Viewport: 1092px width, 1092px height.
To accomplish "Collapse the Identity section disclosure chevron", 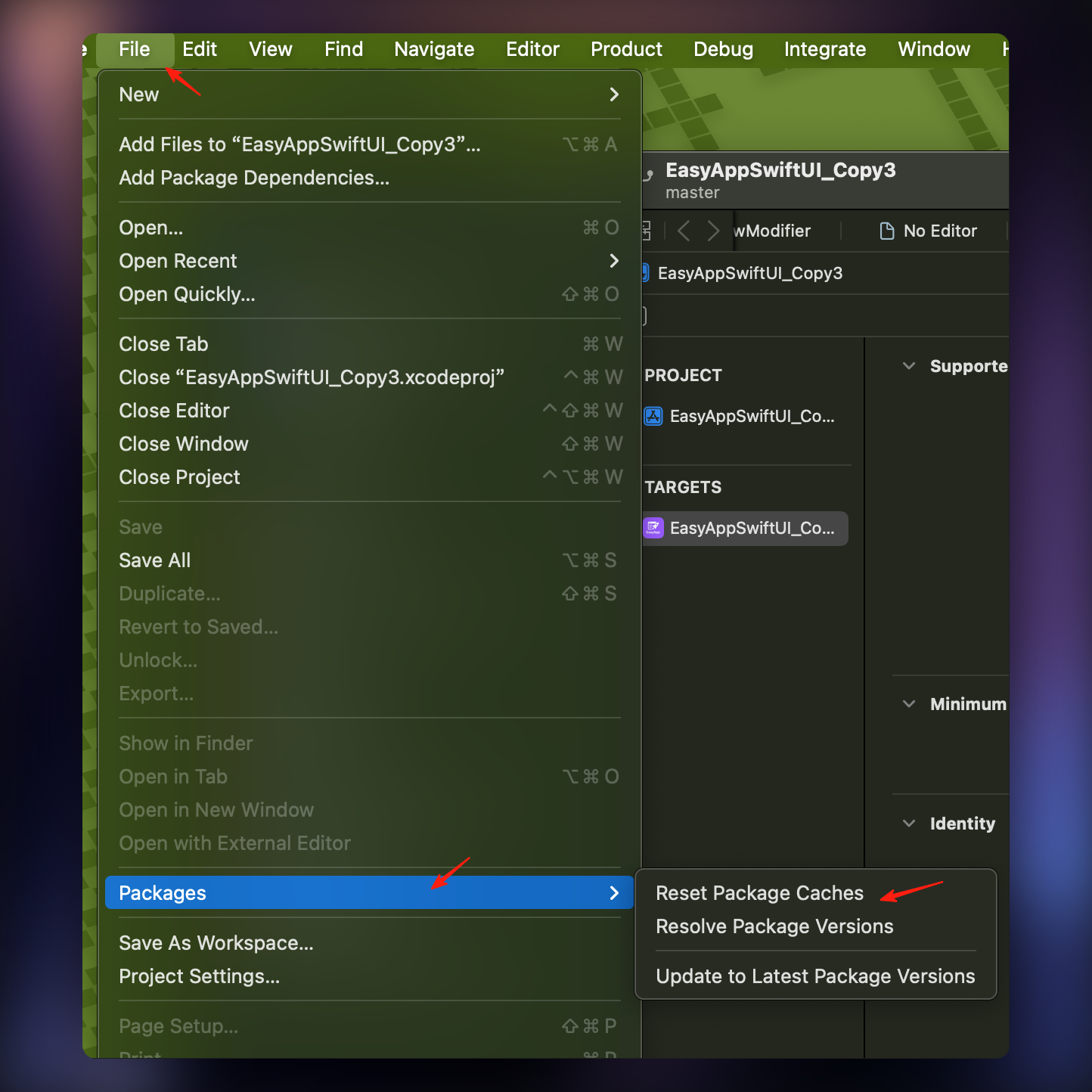I will click(x=909, y=824).
